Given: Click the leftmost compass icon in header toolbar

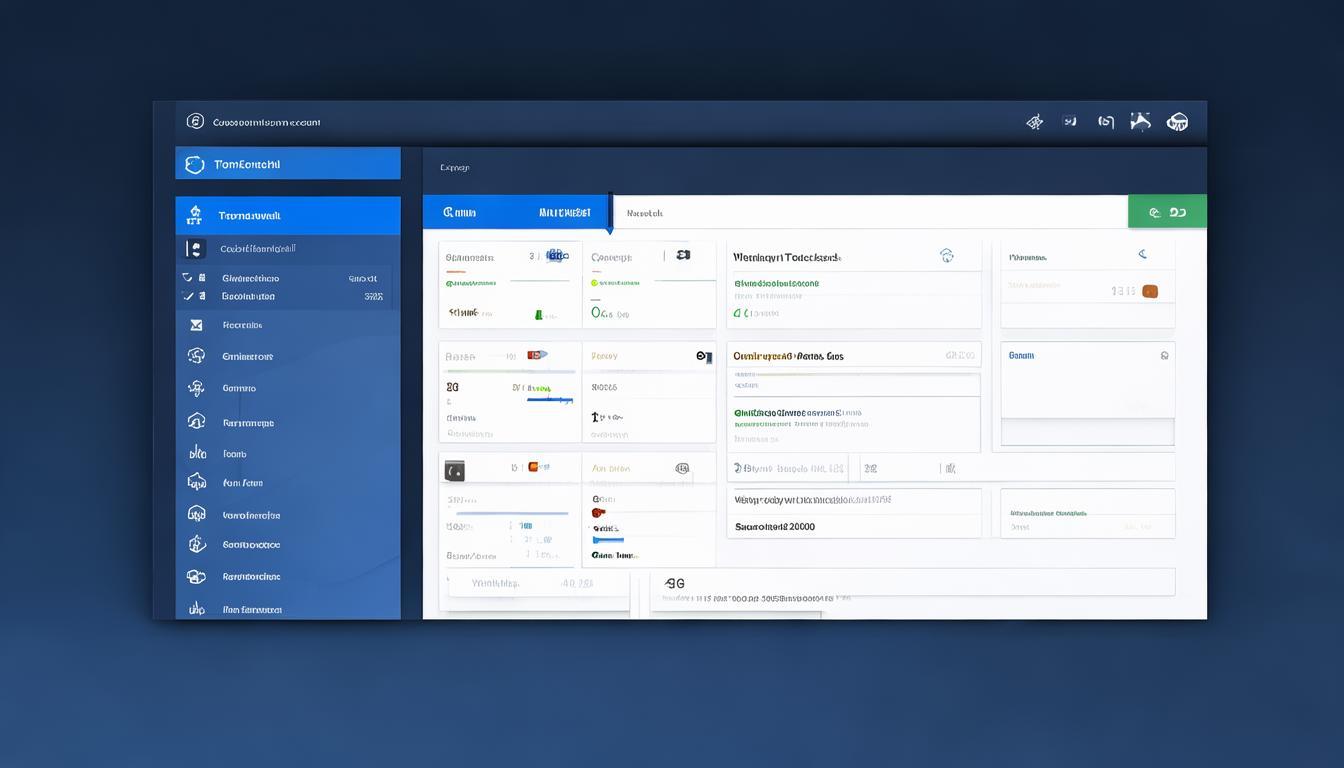Looking at the screenshot, I should 1035,122.
